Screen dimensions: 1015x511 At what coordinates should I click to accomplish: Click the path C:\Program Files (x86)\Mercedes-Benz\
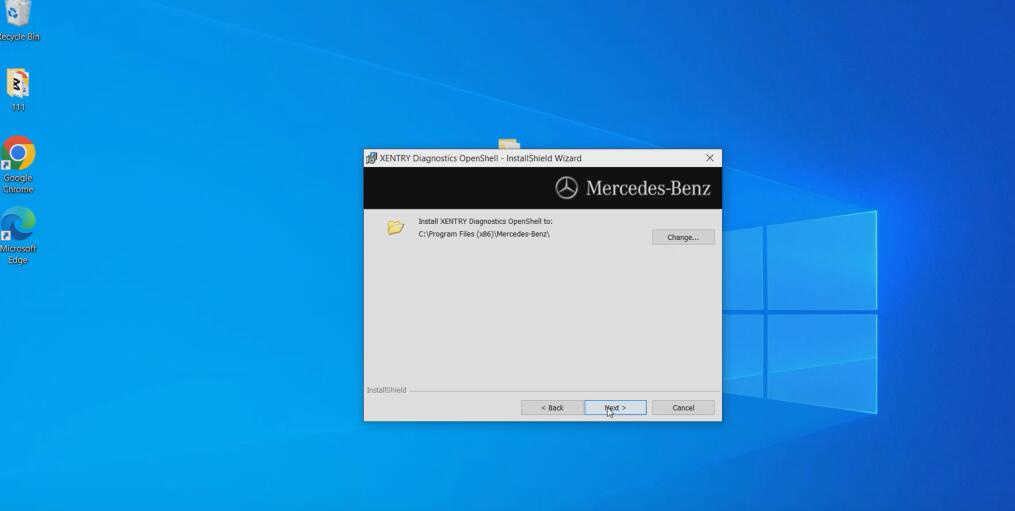tap(484, 234)
